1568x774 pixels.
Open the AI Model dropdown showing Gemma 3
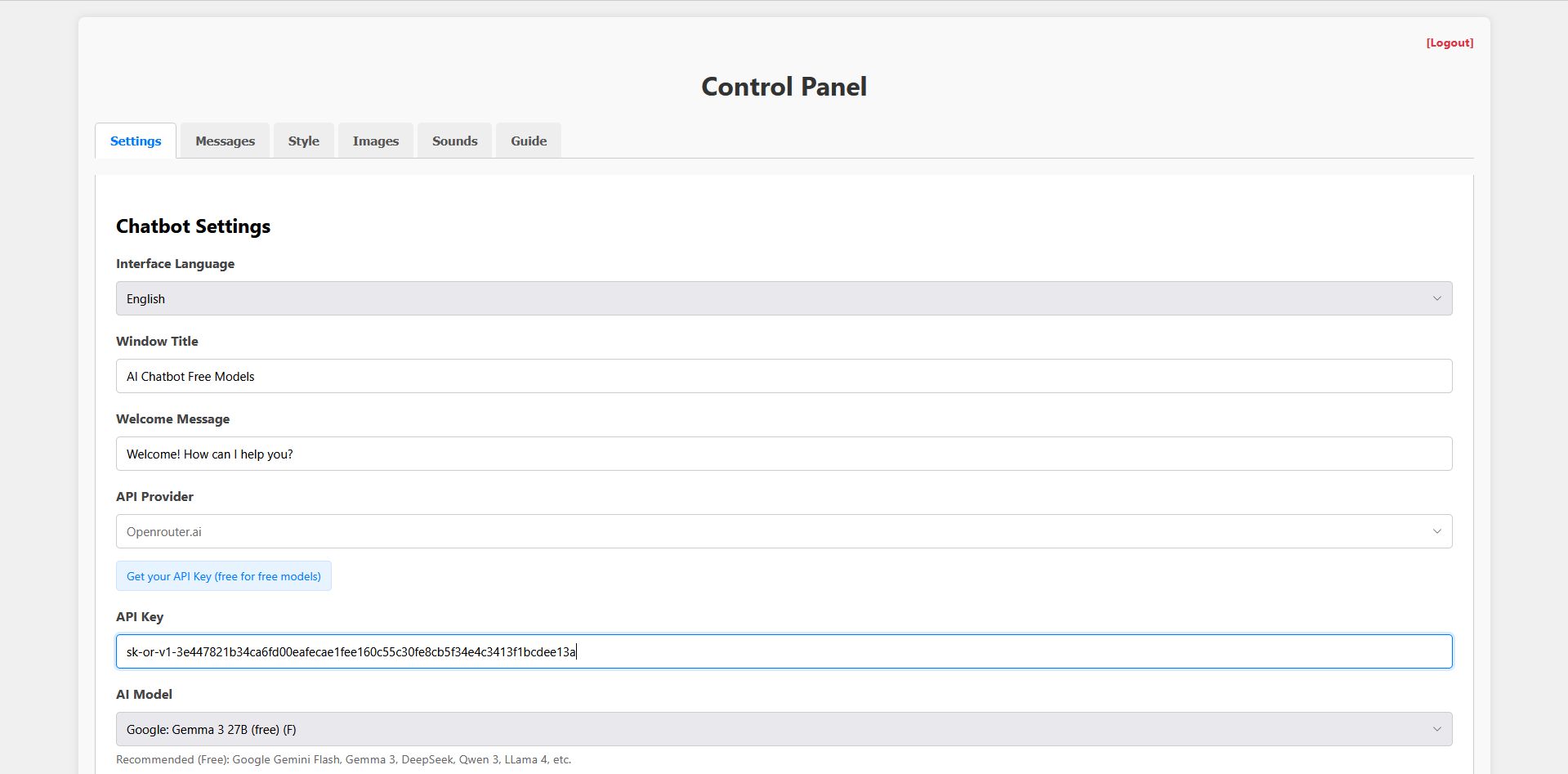783,729
